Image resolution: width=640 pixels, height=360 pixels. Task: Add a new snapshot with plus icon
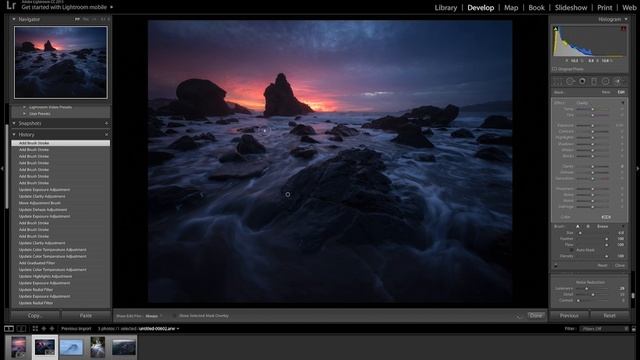(x=107, y=123)
